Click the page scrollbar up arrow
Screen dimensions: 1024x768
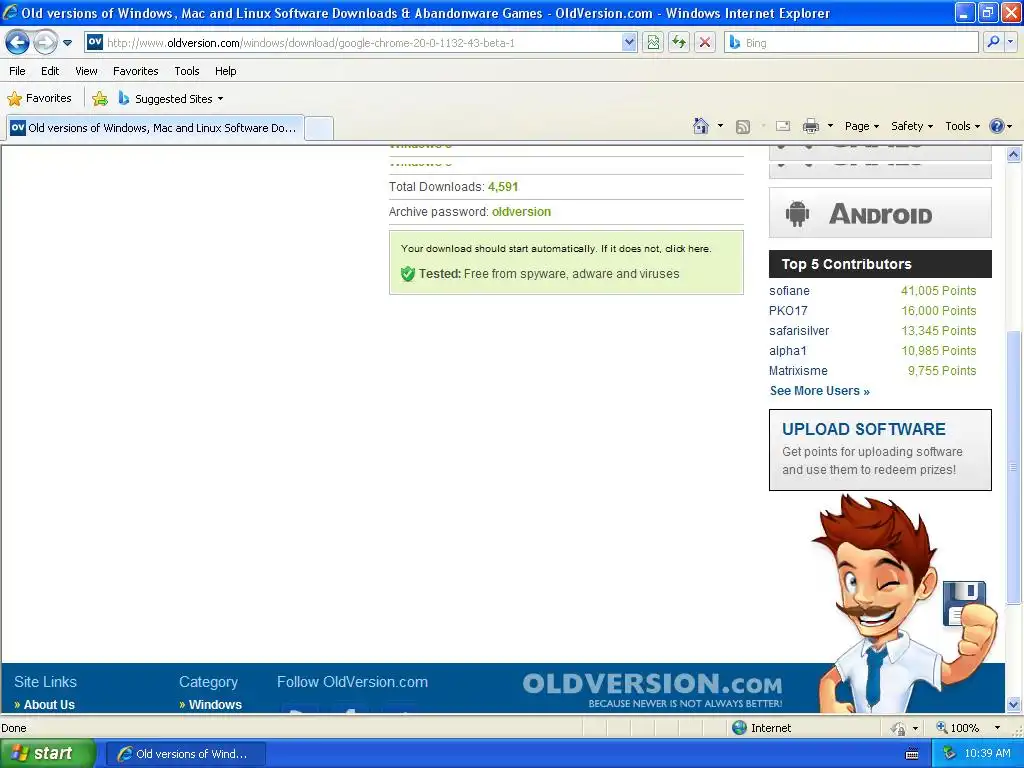[x=1014, y=155]
